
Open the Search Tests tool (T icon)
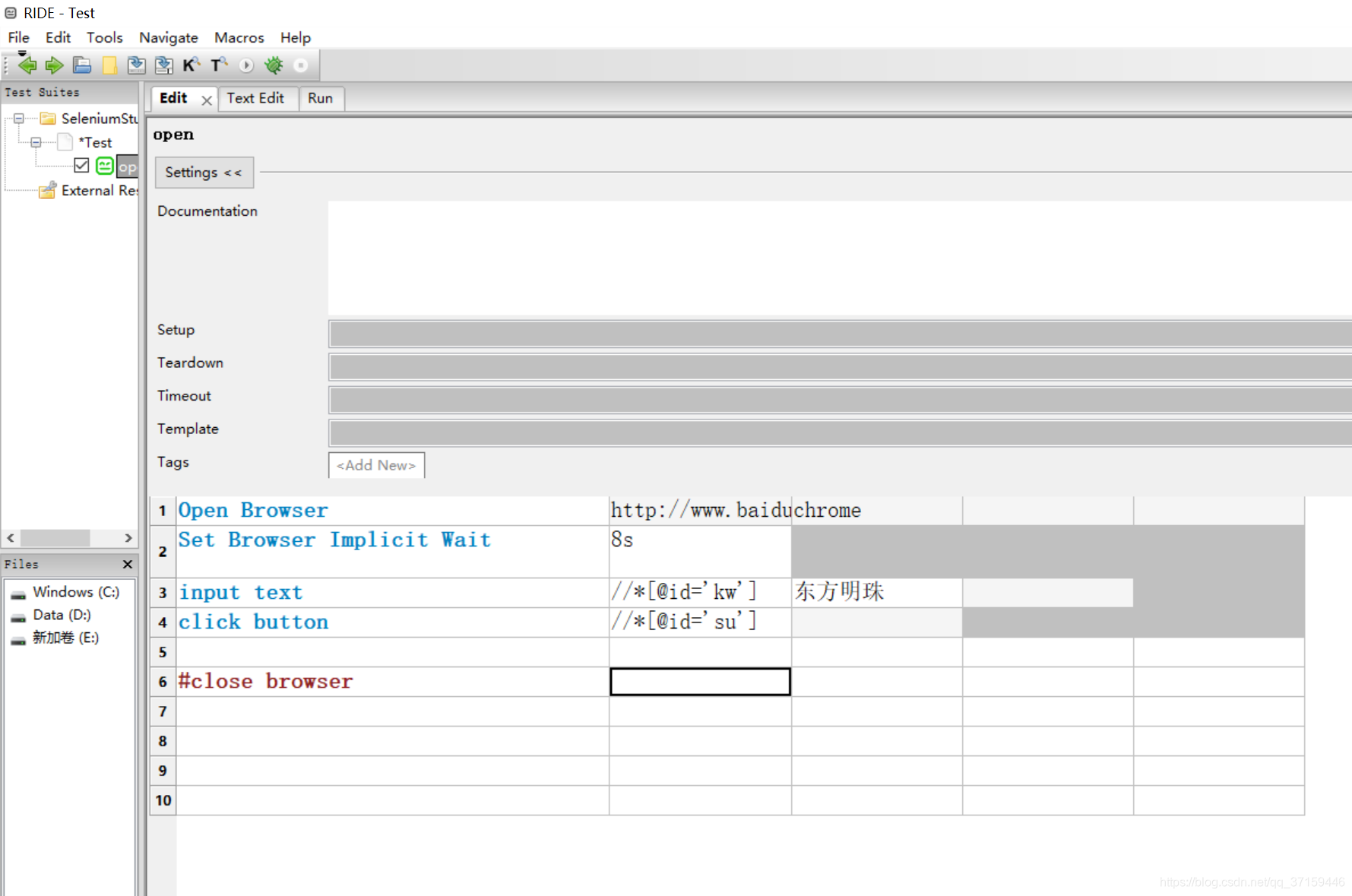[x=218, y=65]
